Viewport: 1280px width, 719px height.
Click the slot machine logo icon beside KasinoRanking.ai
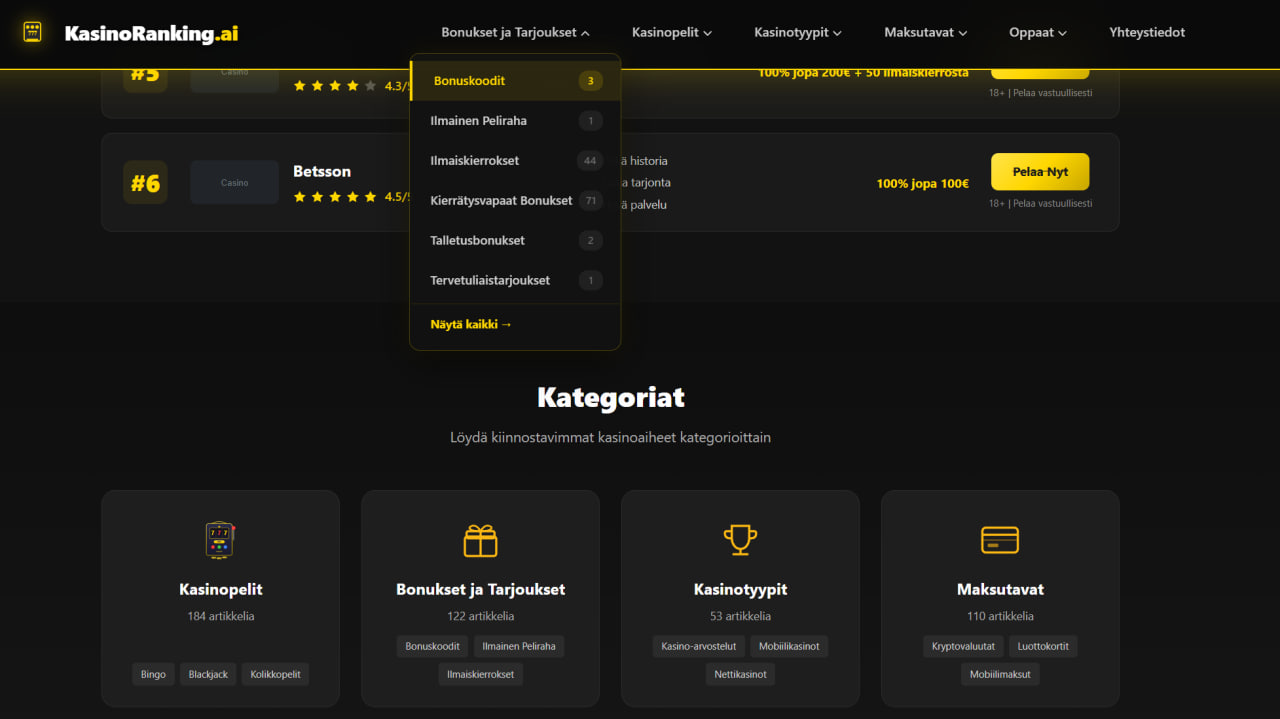(x=33, y=32)
